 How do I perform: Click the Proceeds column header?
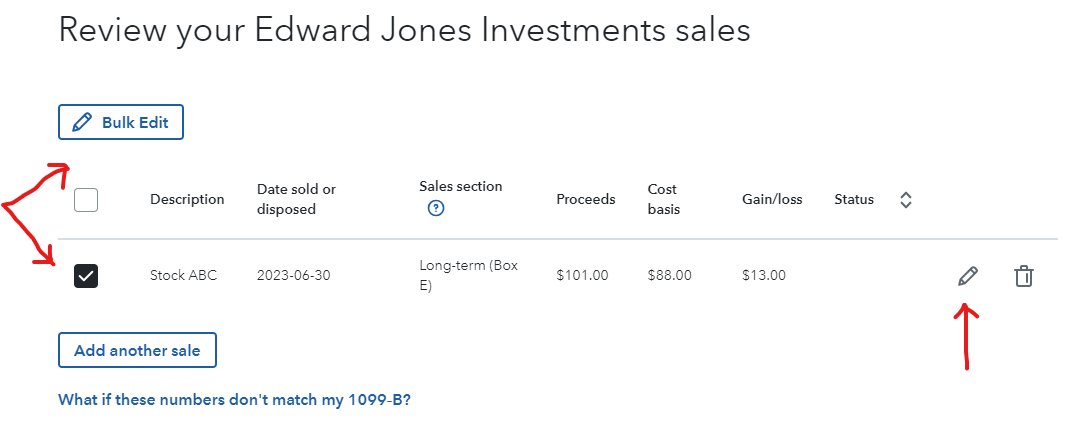tap(585, 199)
